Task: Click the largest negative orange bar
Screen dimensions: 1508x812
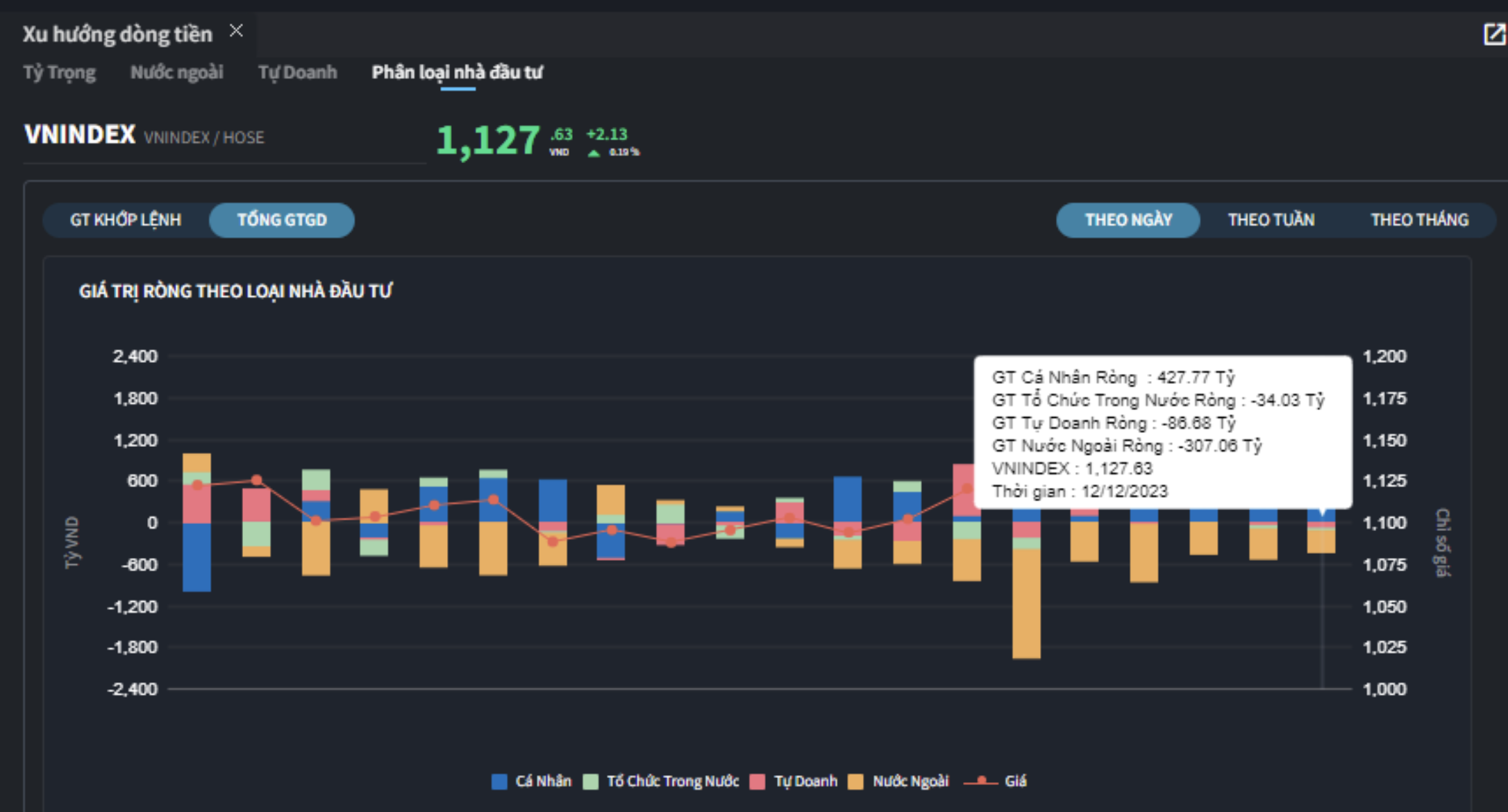Action: tap(1026, 604)
